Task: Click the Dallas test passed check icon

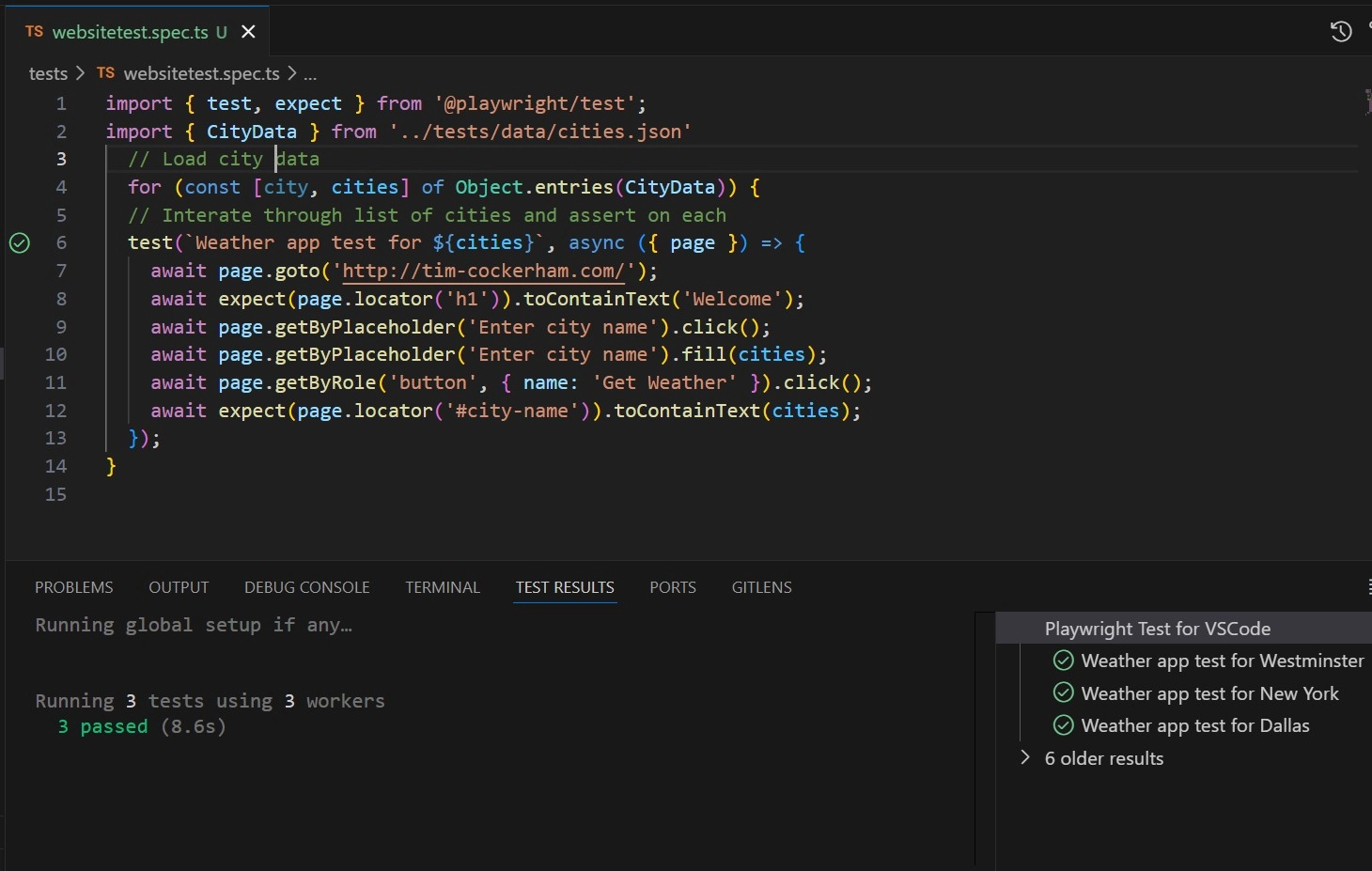Action: coord(1063,725)
